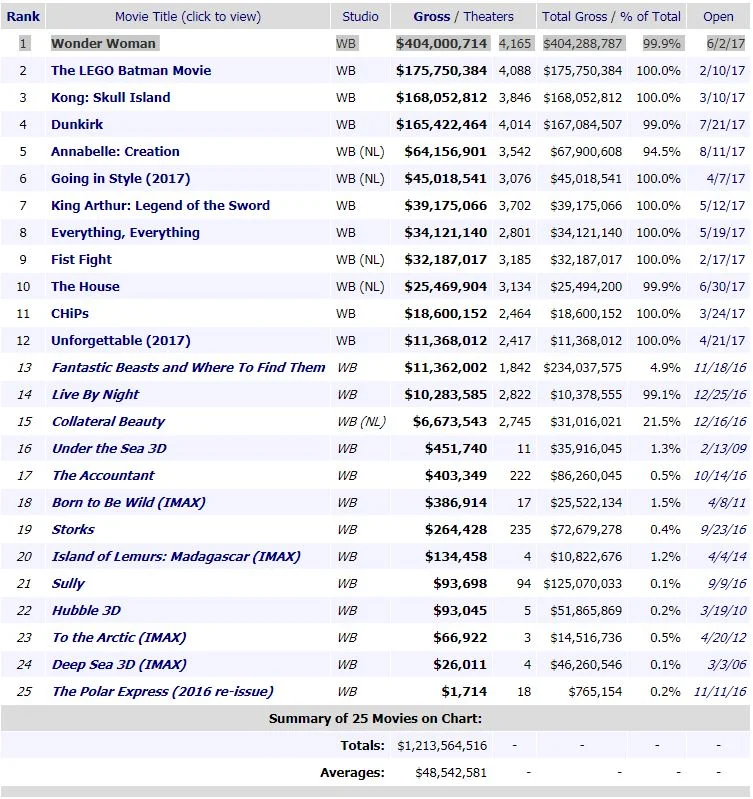The height and width of the screenshot is (799, 753).
Task: Select CHiPs theater count 2,464
Action: (515, 313)
